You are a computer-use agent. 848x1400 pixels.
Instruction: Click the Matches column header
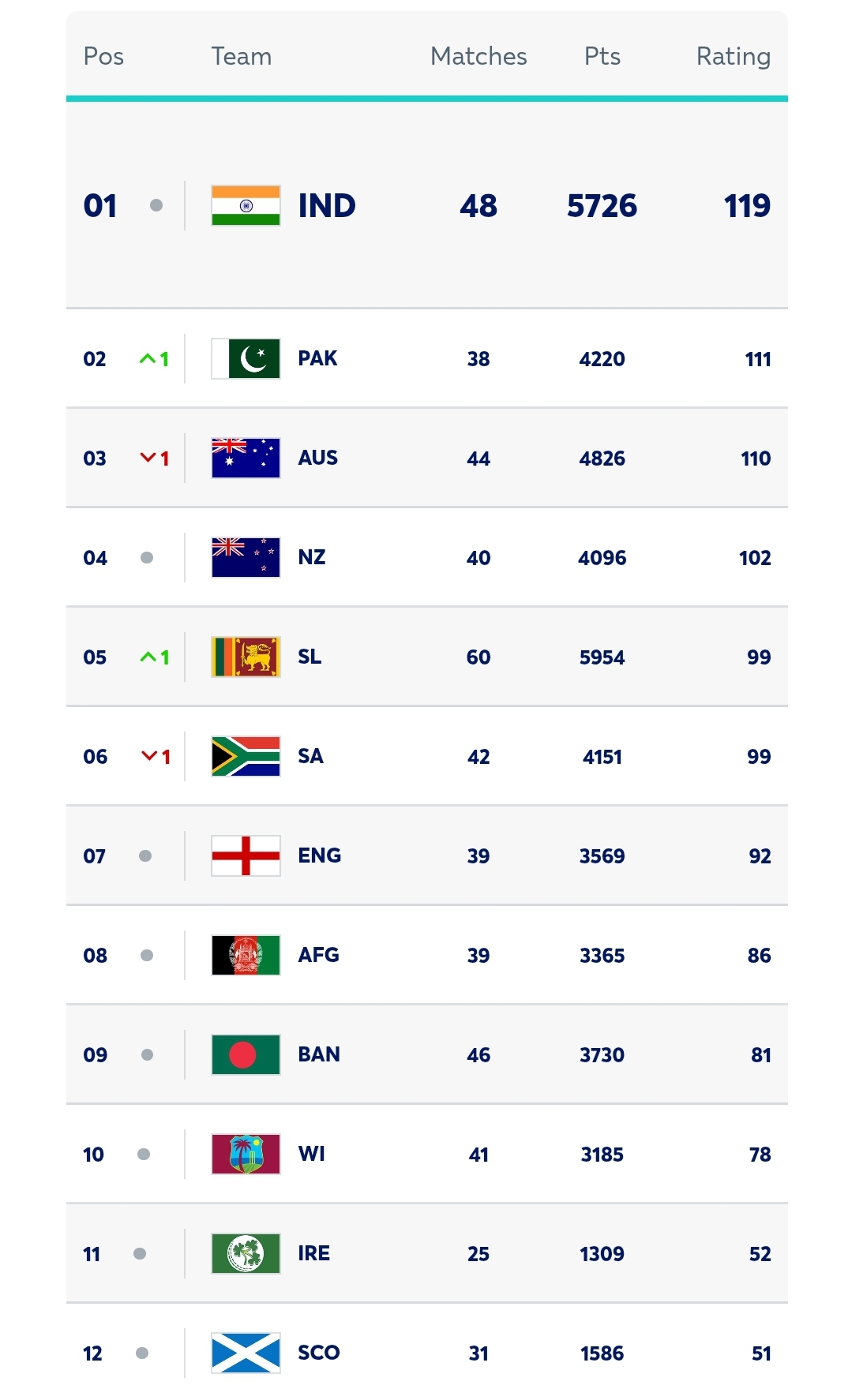pyautogui.click(x=478, y=57)
